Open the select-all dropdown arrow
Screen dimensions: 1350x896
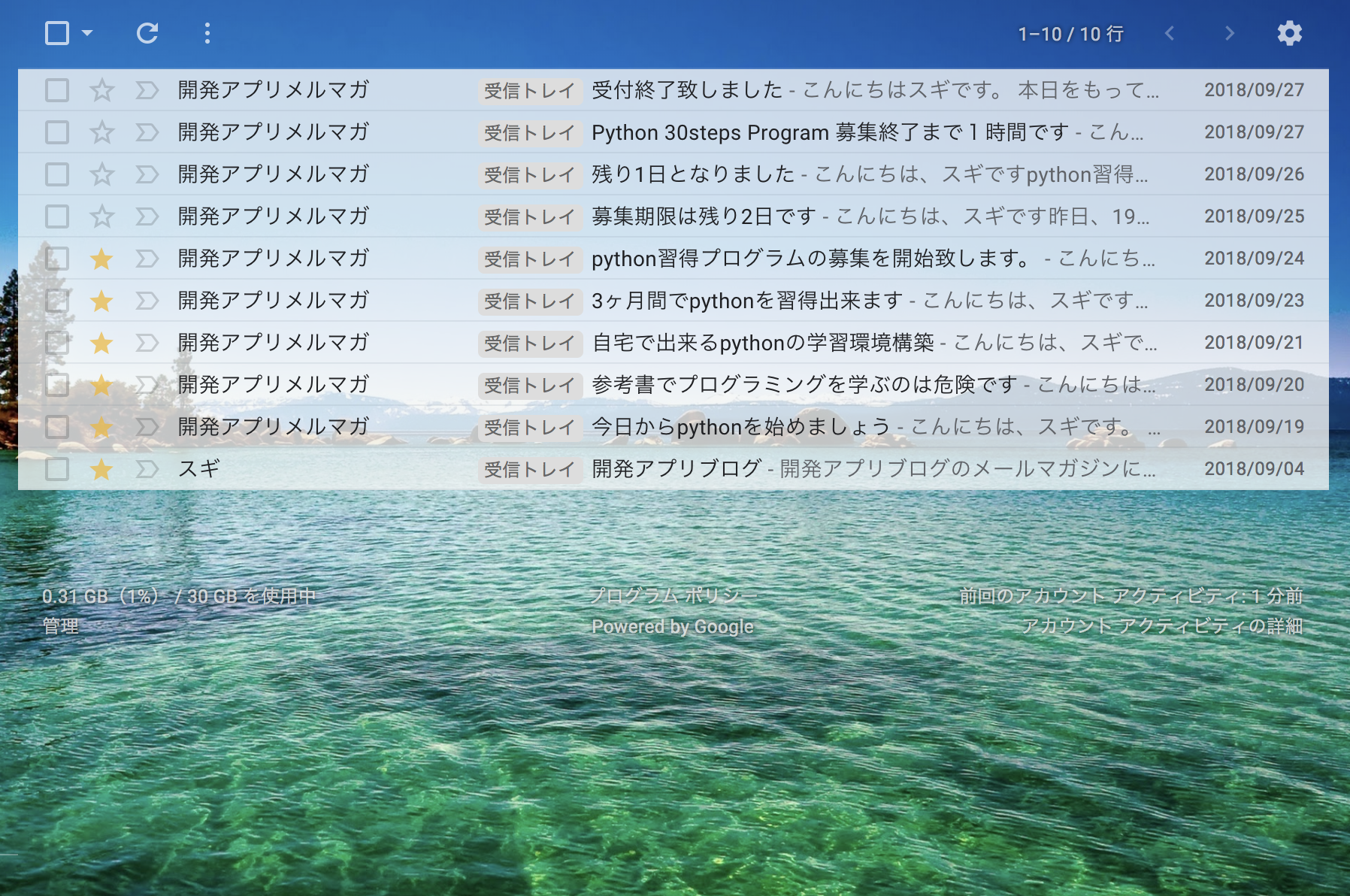coord(87,33)
